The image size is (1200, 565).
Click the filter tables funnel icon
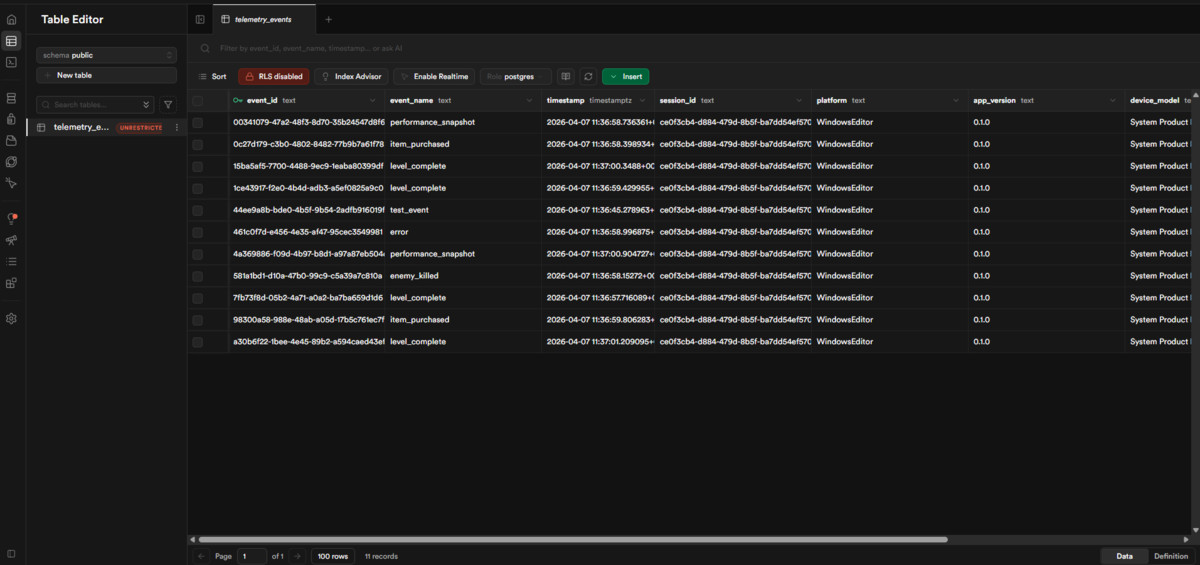point(168,104)
